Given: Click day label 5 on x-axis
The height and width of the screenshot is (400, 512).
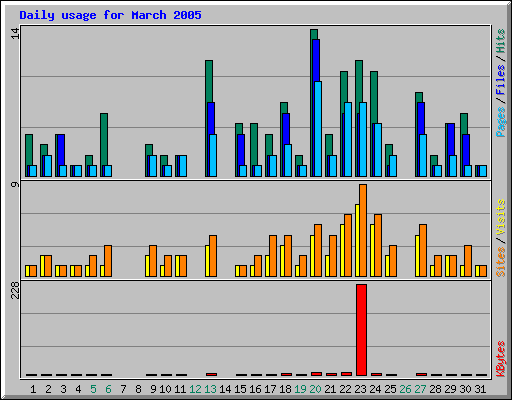Looking at the screenshot, I should point(93,389).
